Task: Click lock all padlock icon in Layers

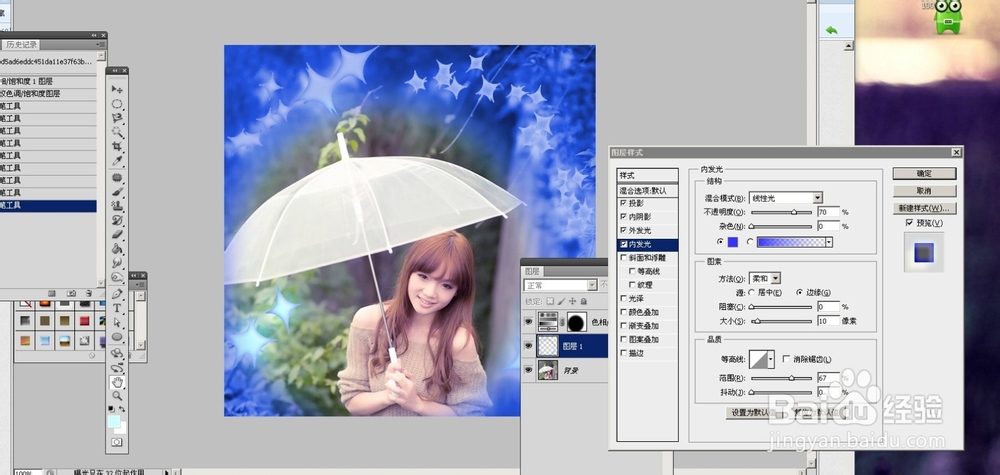Action: [584, 301]
